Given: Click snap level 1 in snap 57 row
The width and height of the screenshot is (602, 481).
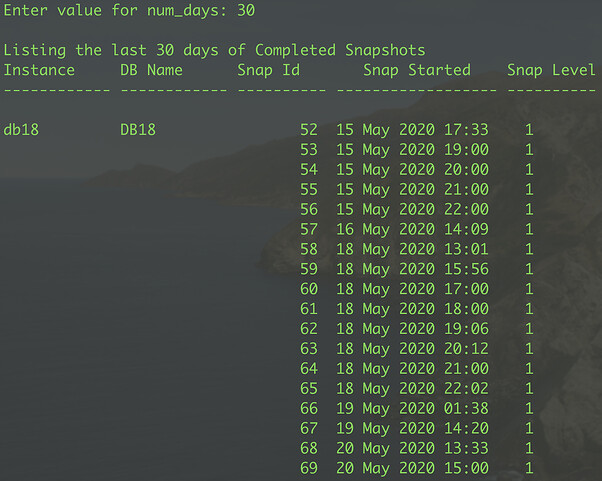Looking at the screenshot, I should pyautogui.click(x=529, y=230).
